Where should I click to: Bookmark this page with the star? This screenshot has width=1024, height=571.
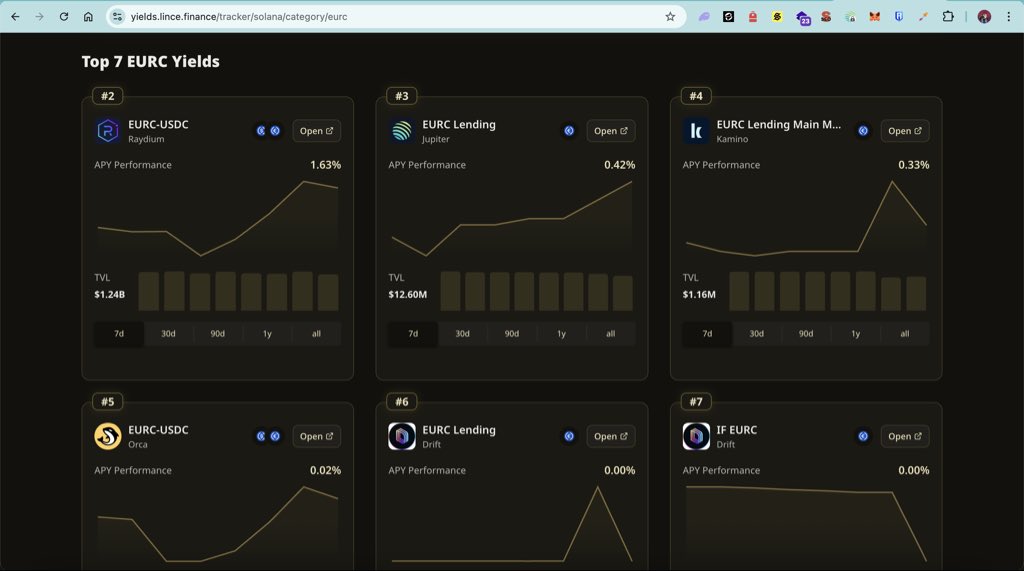point(670,17)
